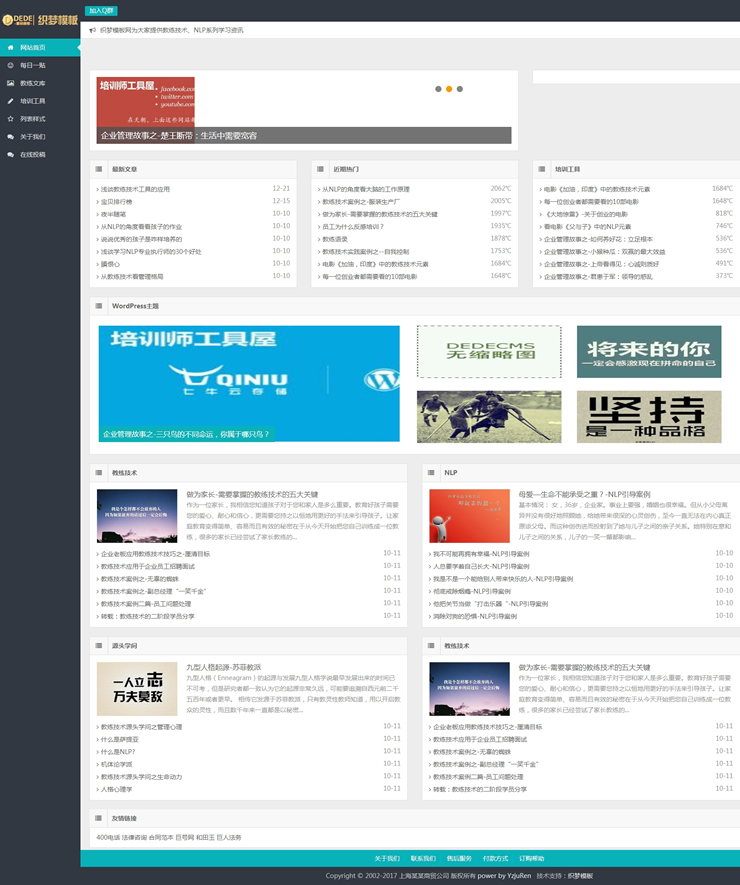Go to 关于我们 in the sidebar

33,137
